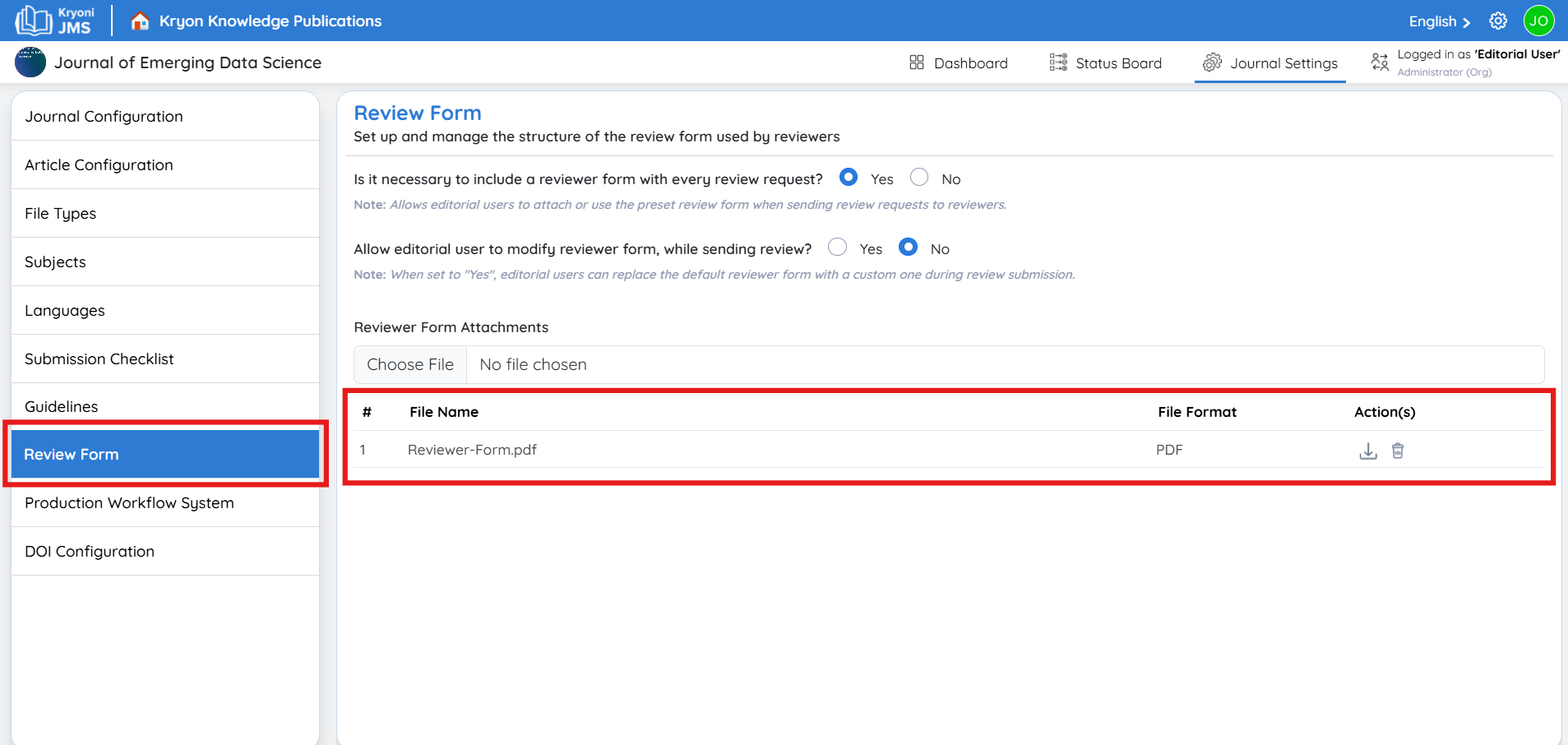Click the home icon beside Kryon Knowledge Publications

tap(140, 21)
